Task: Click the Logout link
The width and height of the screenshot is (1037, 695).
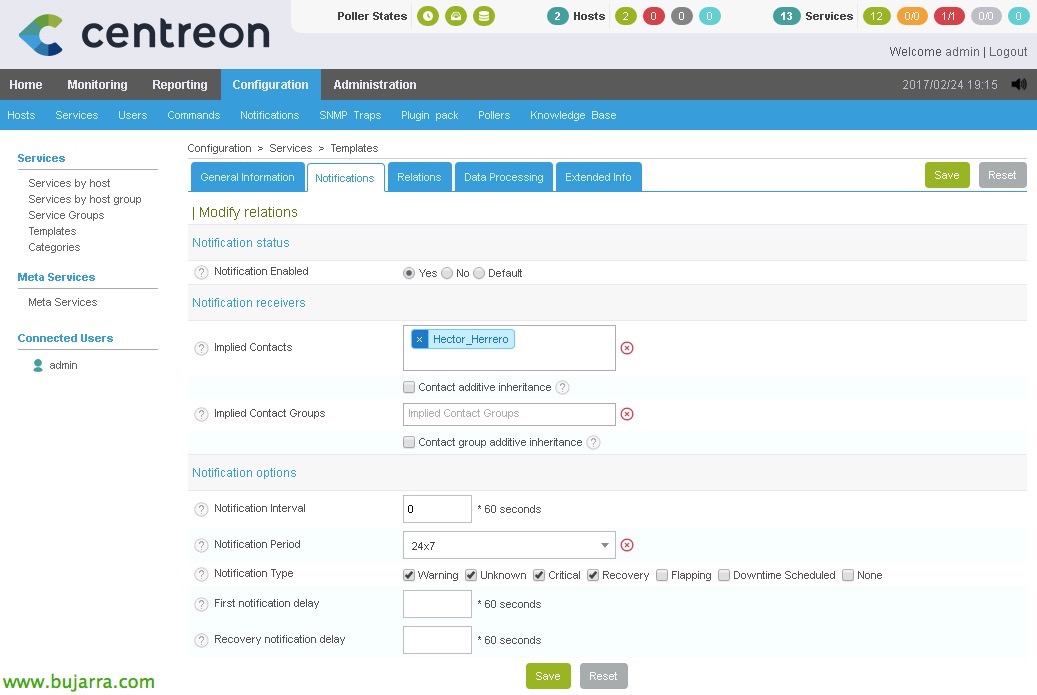Action: point(1008,52)
